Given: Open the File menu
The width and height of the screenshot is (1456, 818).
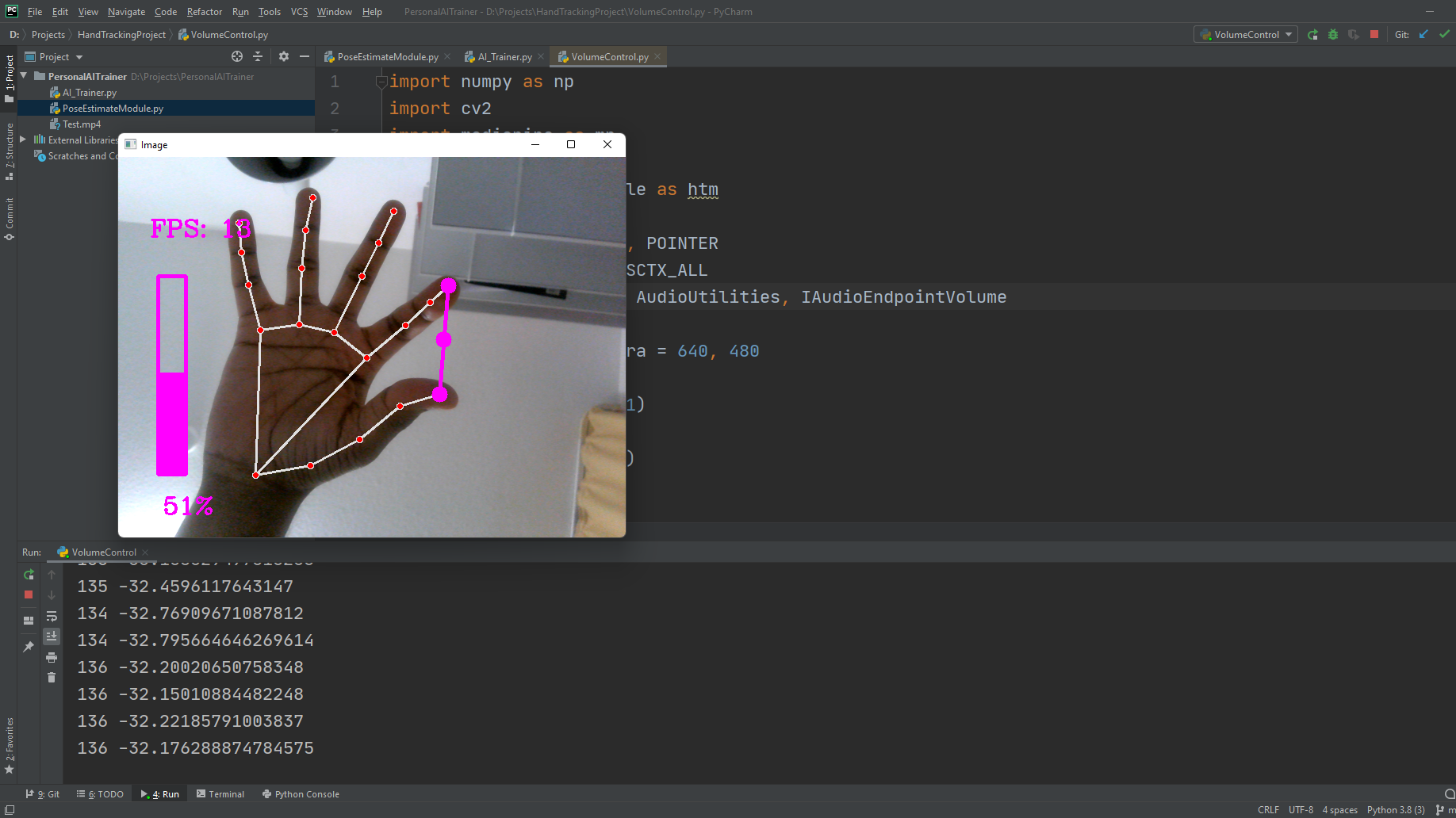Looking at the screenshot, I should pos(35,11).
